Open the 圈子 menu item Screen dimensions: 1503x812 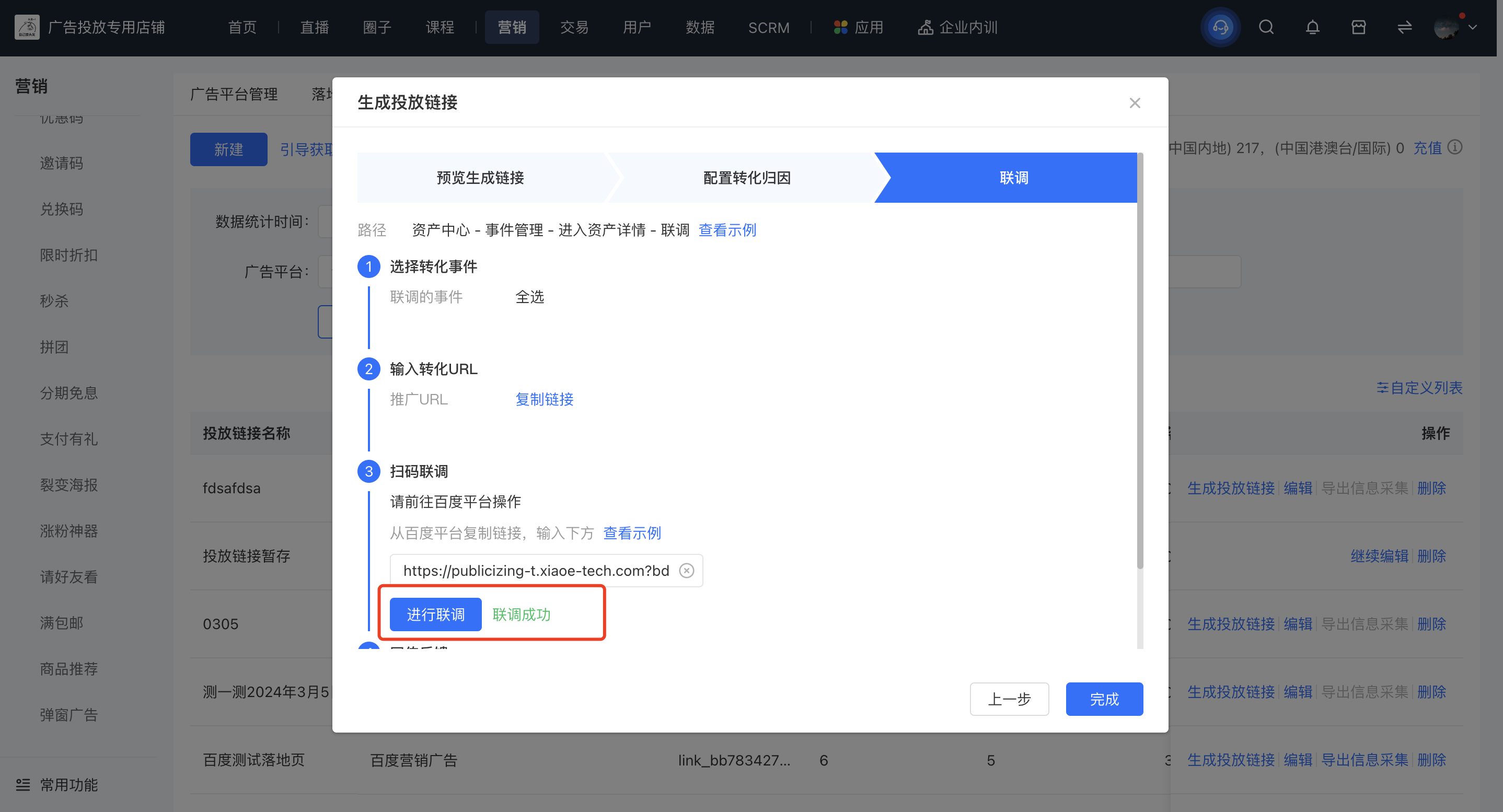(x=377, y=27)
